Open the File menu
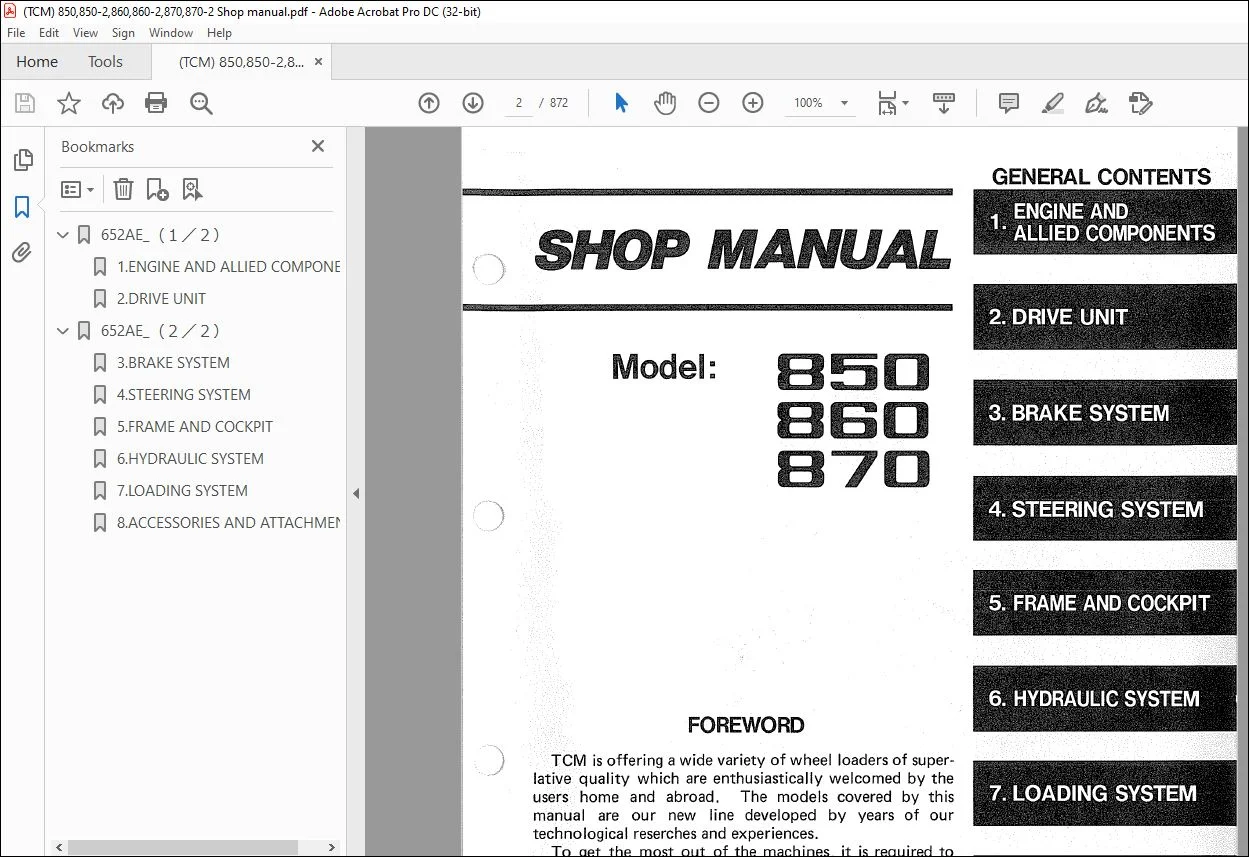1249x857 pixels. (x=16, y=33)
